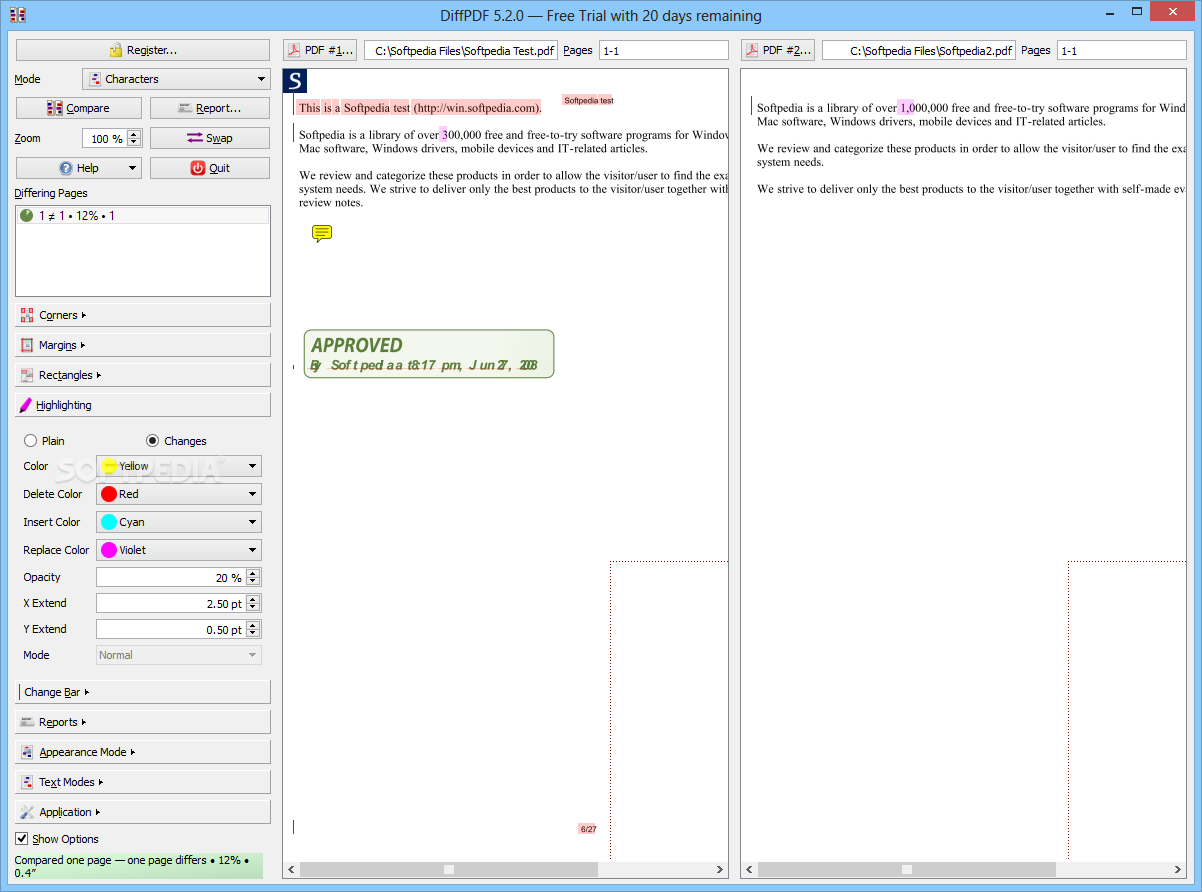This screenshot has width=1202, height=892.
Task: Click the Compare button
Action: 78,108
